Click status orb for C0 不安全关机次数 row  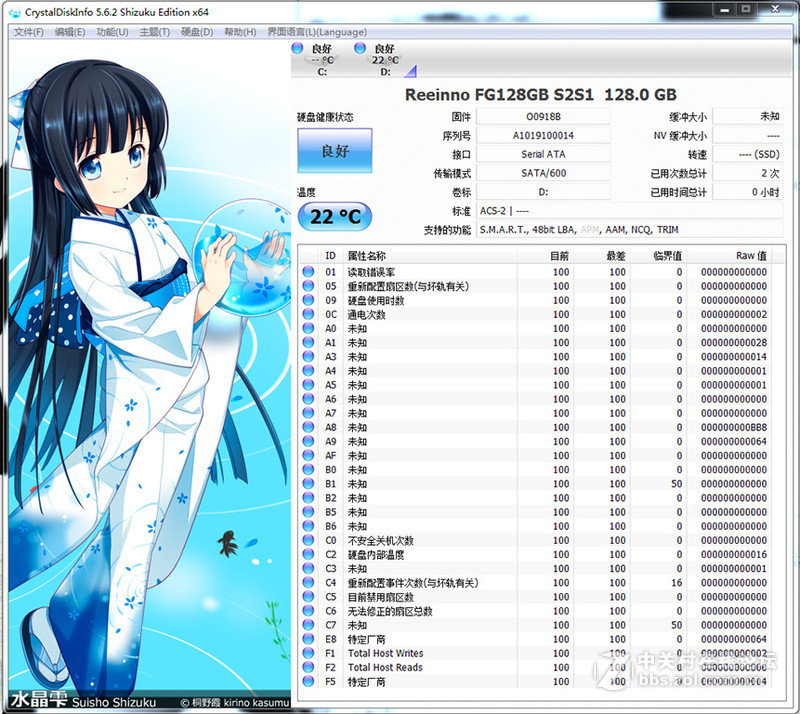coord(308,540)
